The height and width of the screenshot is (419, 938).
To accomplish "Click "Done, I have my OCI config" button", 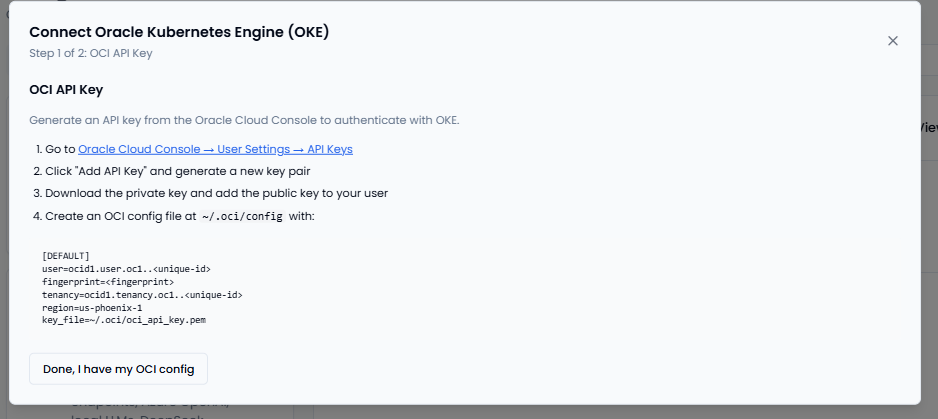I will 118,368.
